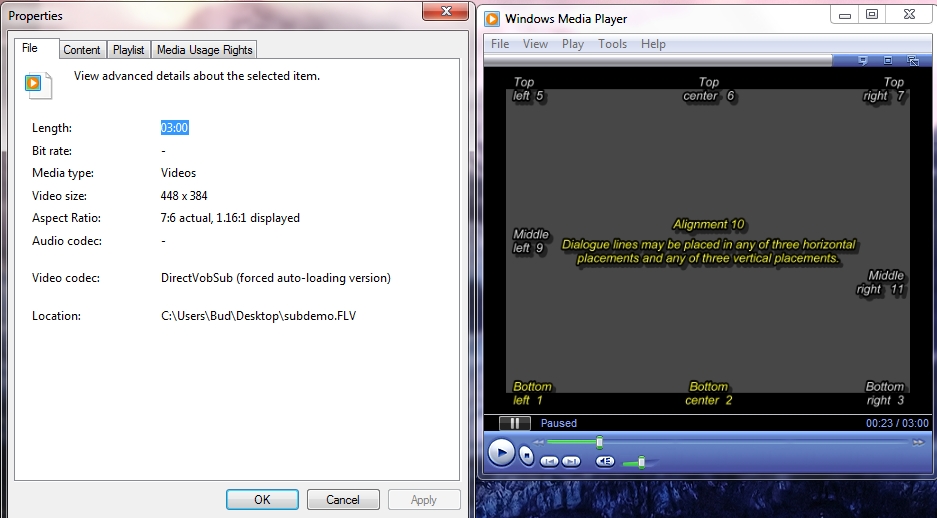The image size is (937, 518).
Task: Open the Tools menu
Action: [613, 44]
